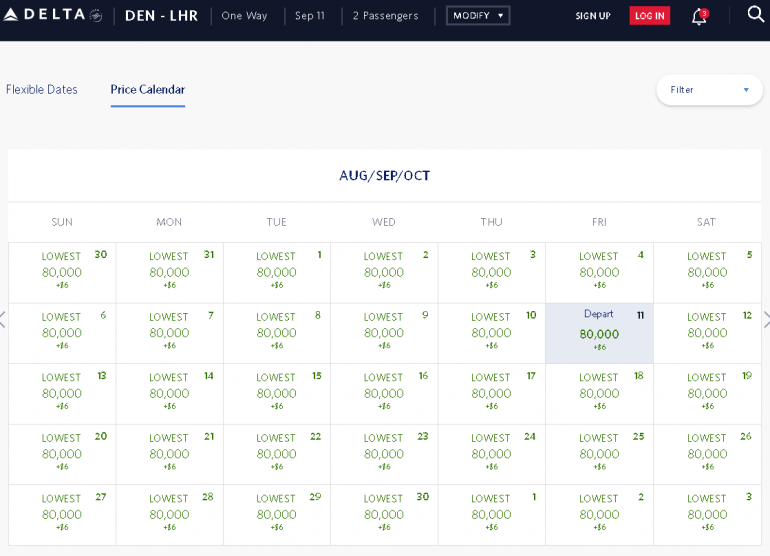Screen dimensions: 770x556
Task: Select Friday 25 lowest fare cell
Action: point(599,454)
